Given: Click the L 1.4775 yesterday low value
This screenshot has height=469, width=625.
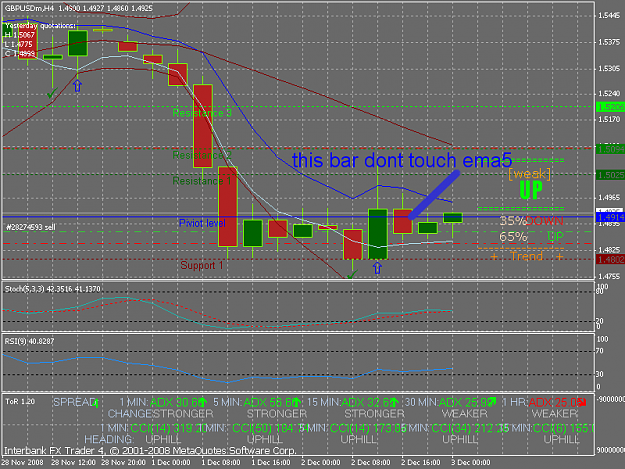Looking at the screenshot, I should pyautogui.click(x=19, y=44).
